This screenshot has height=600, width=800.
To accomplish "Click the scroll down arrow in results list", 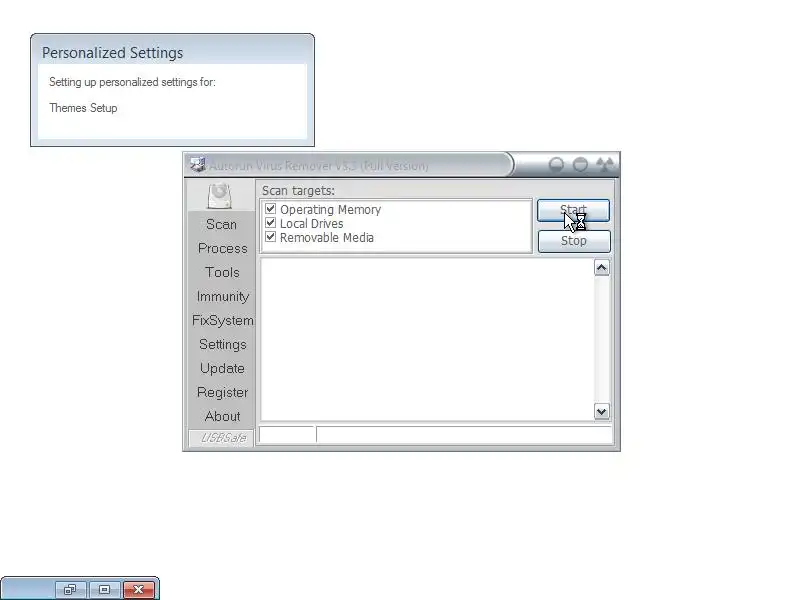I will coord(602,411).
